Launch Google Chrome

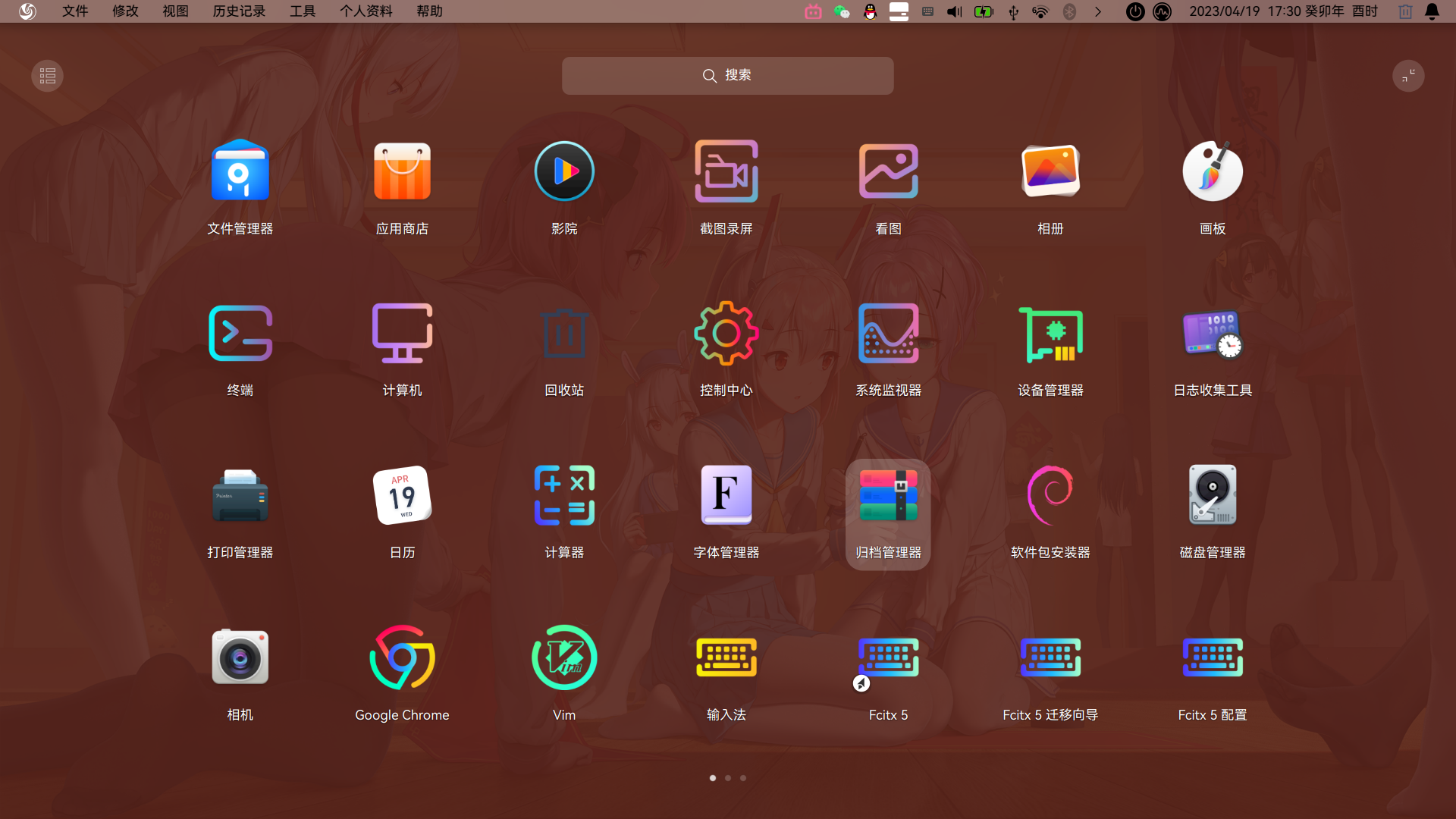pos(402,657)
